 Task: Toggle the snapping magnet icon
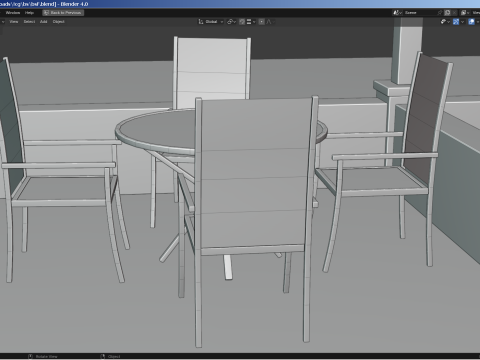(242, 22)
